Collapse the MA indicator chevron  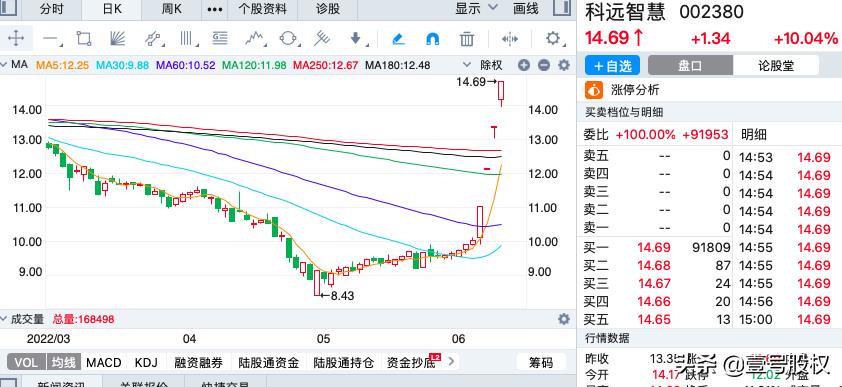4,65
